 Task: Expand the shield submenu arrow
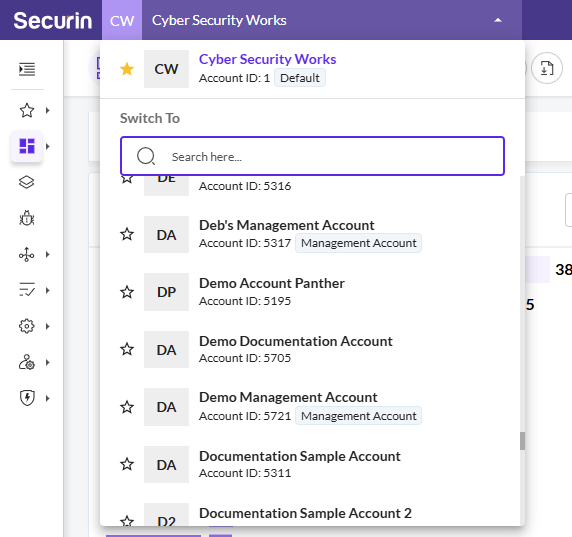(x=47, y=398)
